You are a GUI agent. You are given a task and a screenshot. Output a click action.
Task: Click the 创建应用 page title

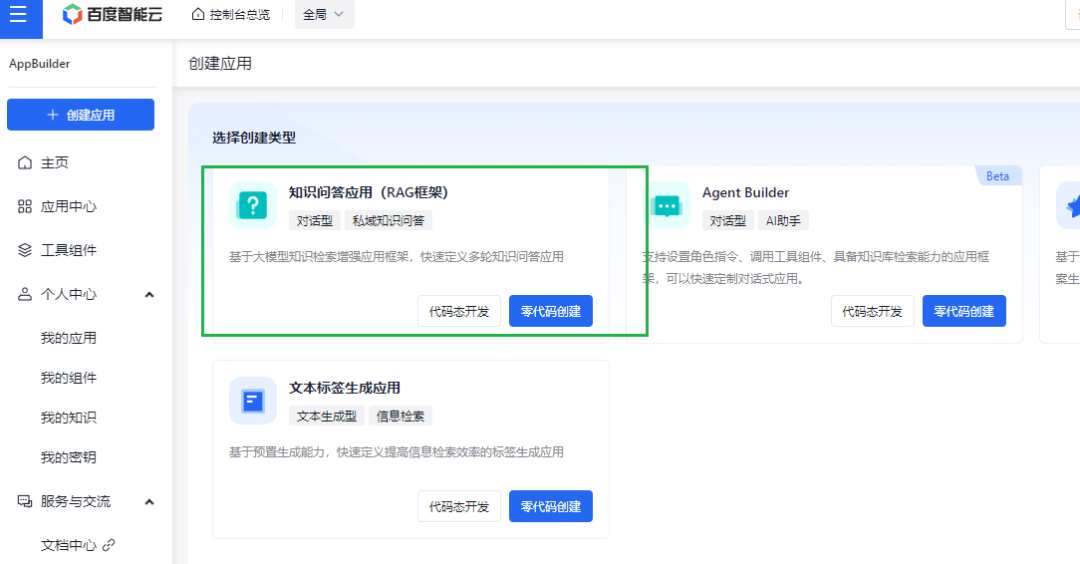[x=220, y=63]
